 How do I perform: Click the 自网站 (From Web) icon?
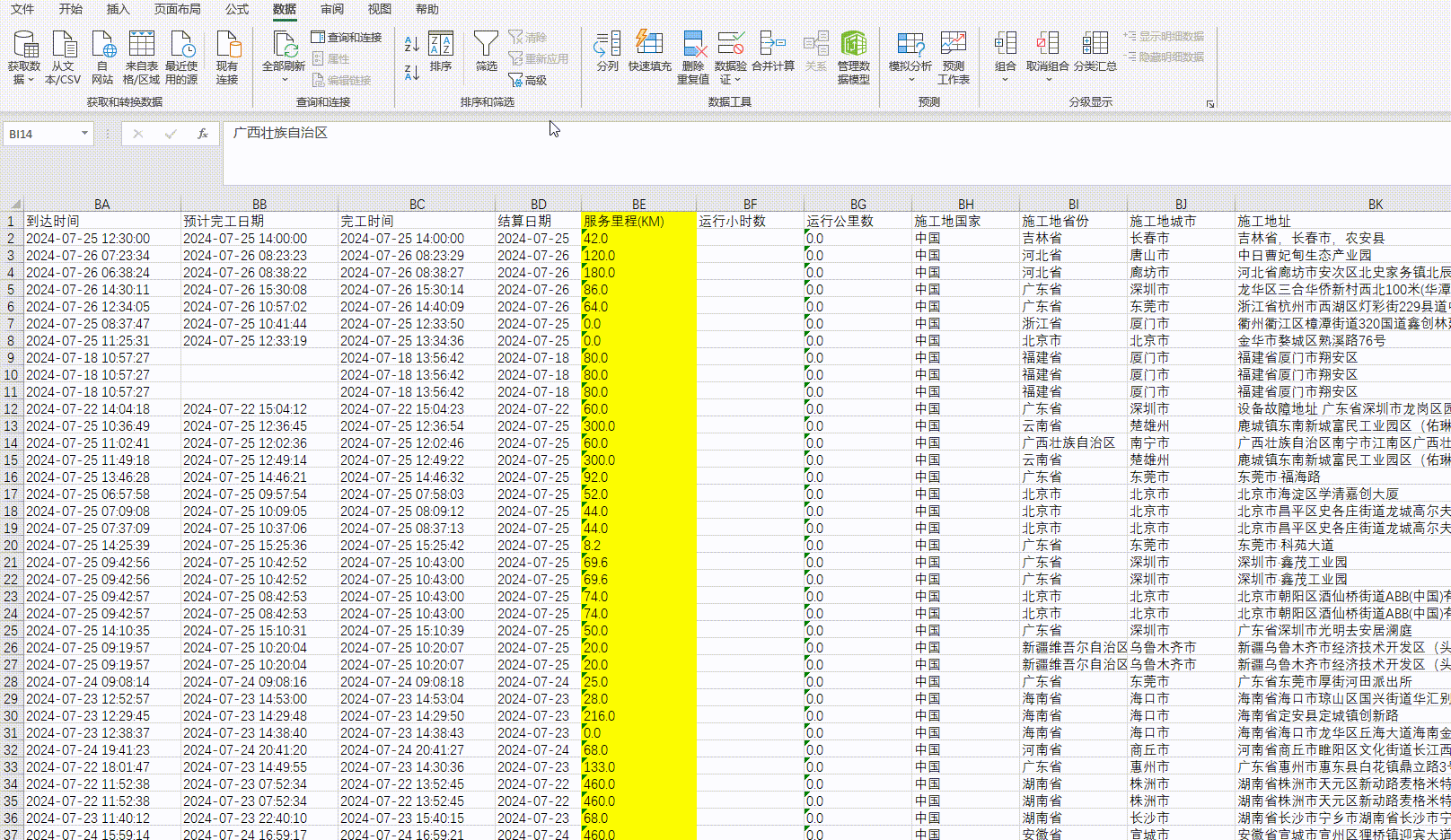point(102,57)
